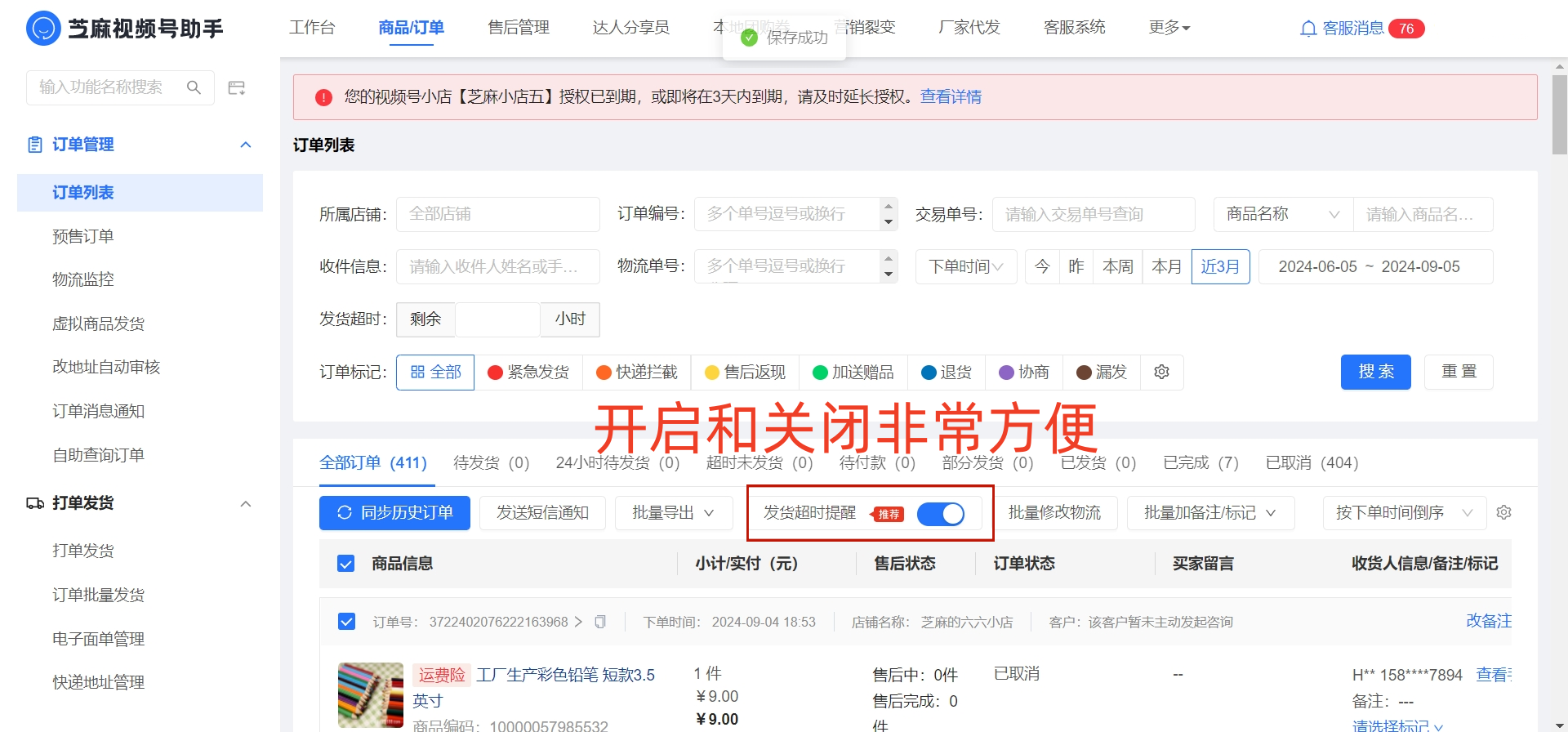Click the red warning icon in alert banner
This screenshot has width=1568, height=732.
coord(323,97)
